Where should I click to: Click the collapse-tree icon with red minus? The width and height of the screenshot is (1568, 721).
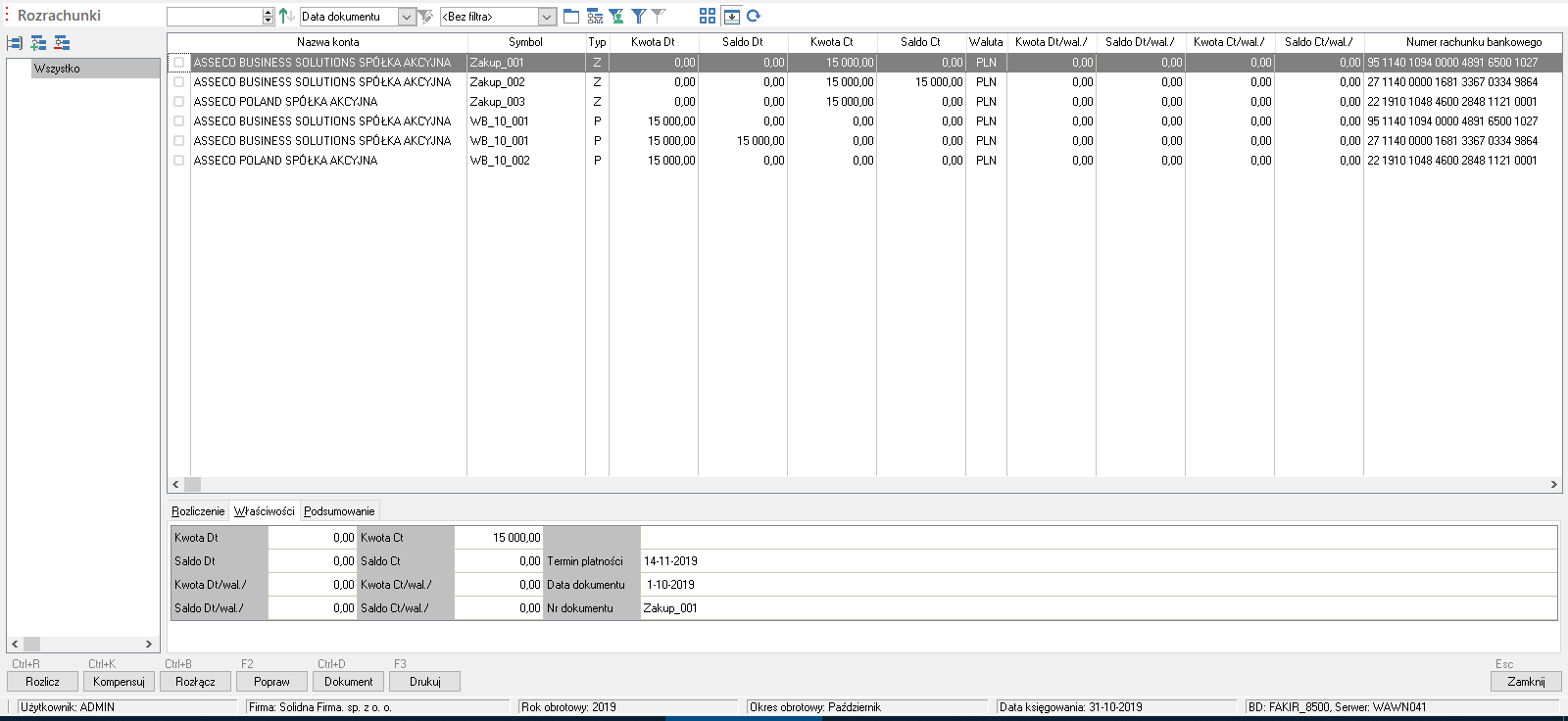pos(62,43)
